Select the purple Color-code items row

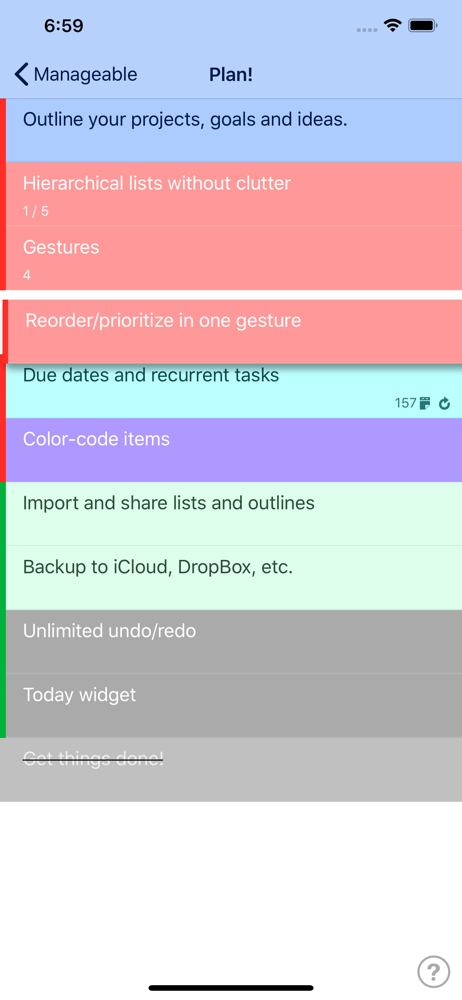(x=234, y=450)
